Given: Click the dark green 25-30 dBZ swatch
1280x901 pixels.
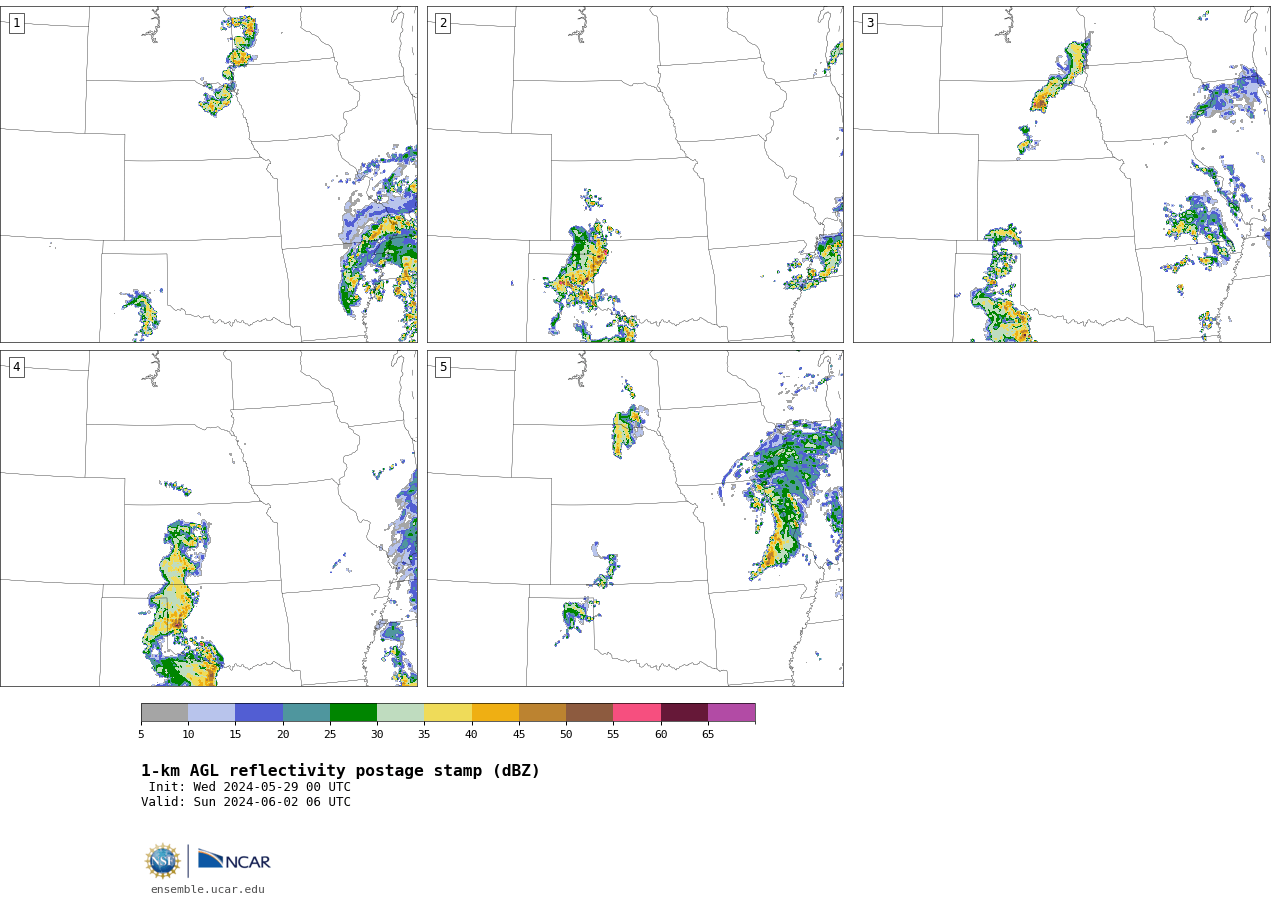Looking at the screenshot, I should (353, 712).
